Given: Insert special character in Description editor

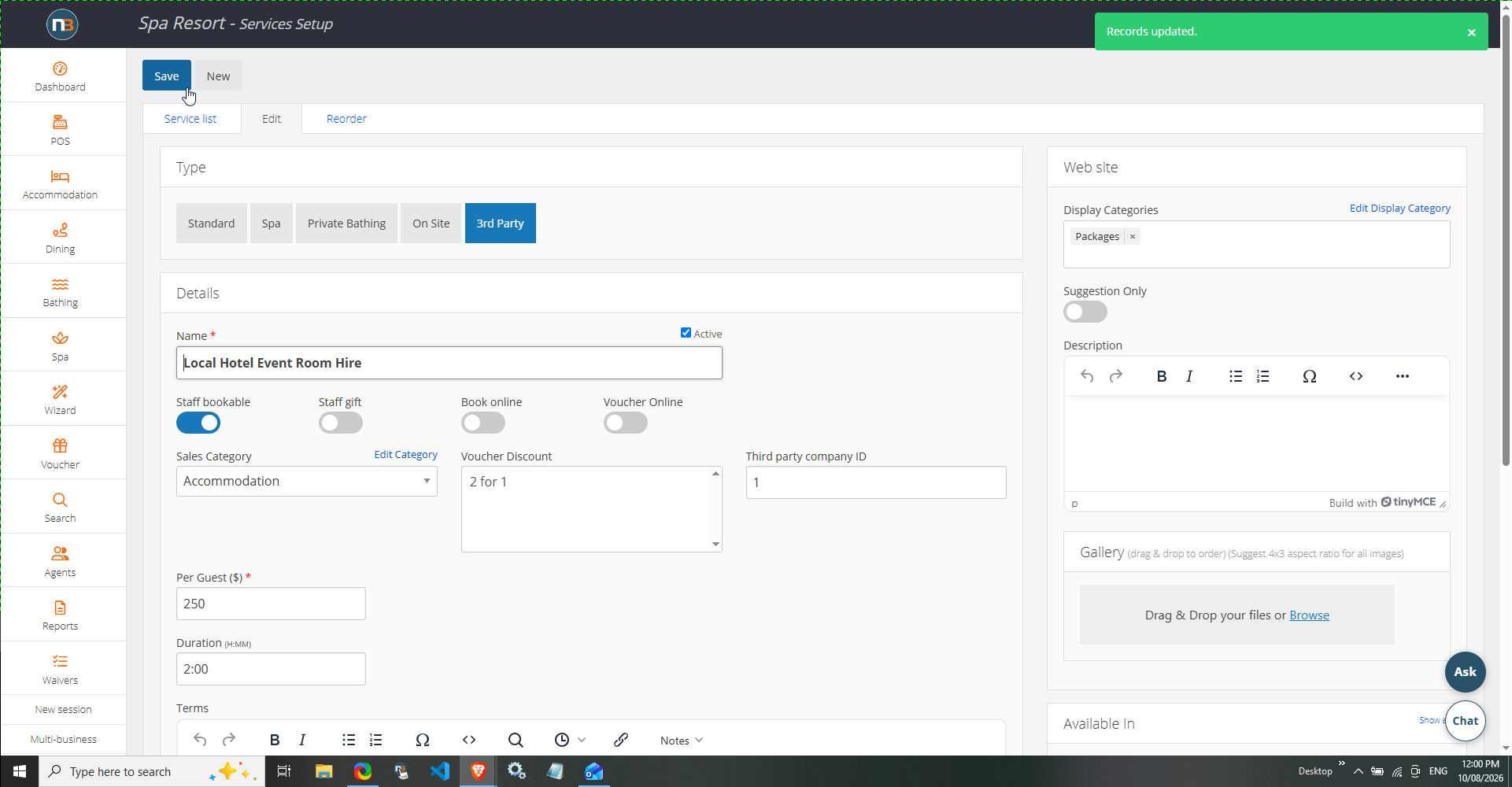Looking at the screenshot, I should (x=1310, y=376).
